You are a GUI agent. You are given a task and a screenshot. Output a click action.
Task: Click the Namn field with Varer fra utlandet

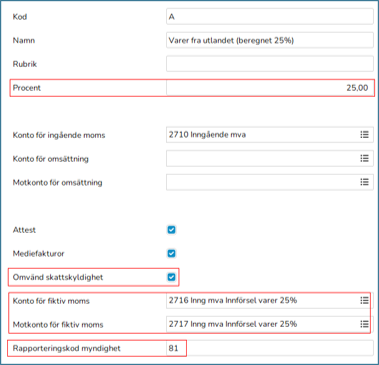[270, 40]
